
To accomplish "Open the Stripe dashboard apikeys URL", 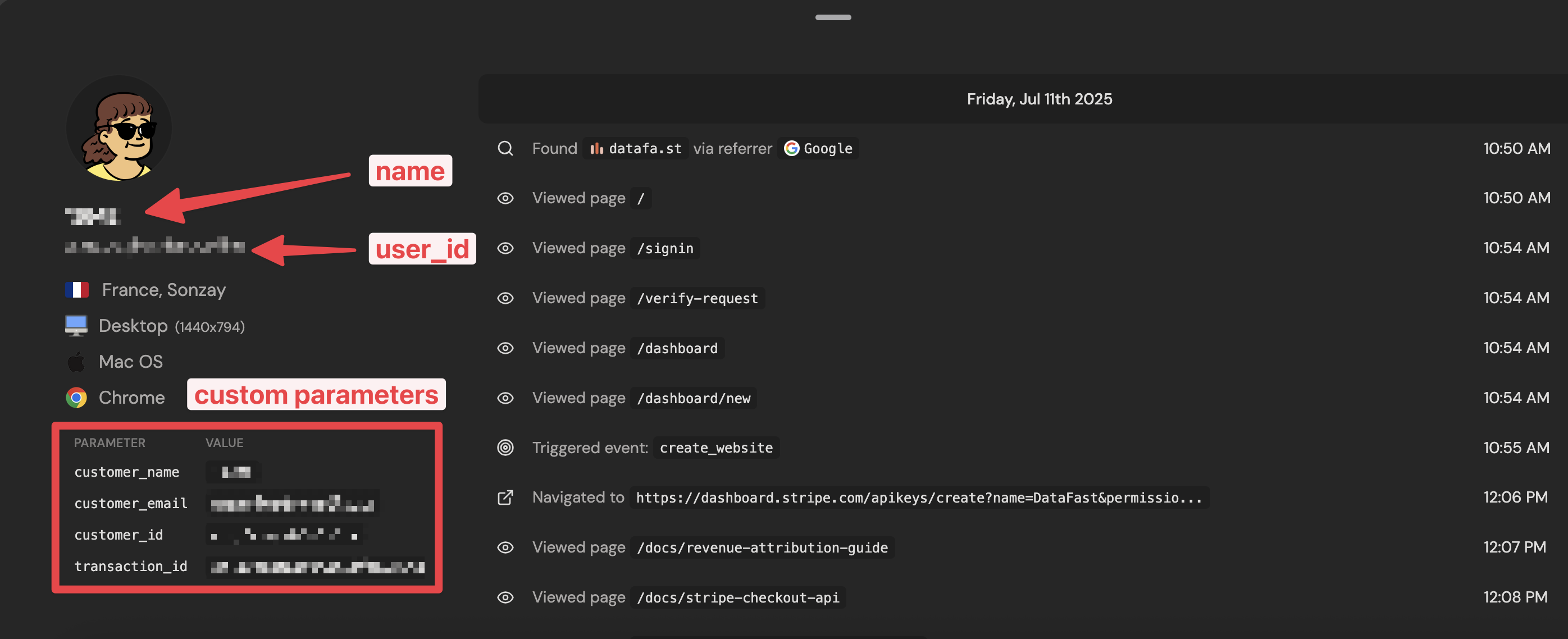I will 919,498.
